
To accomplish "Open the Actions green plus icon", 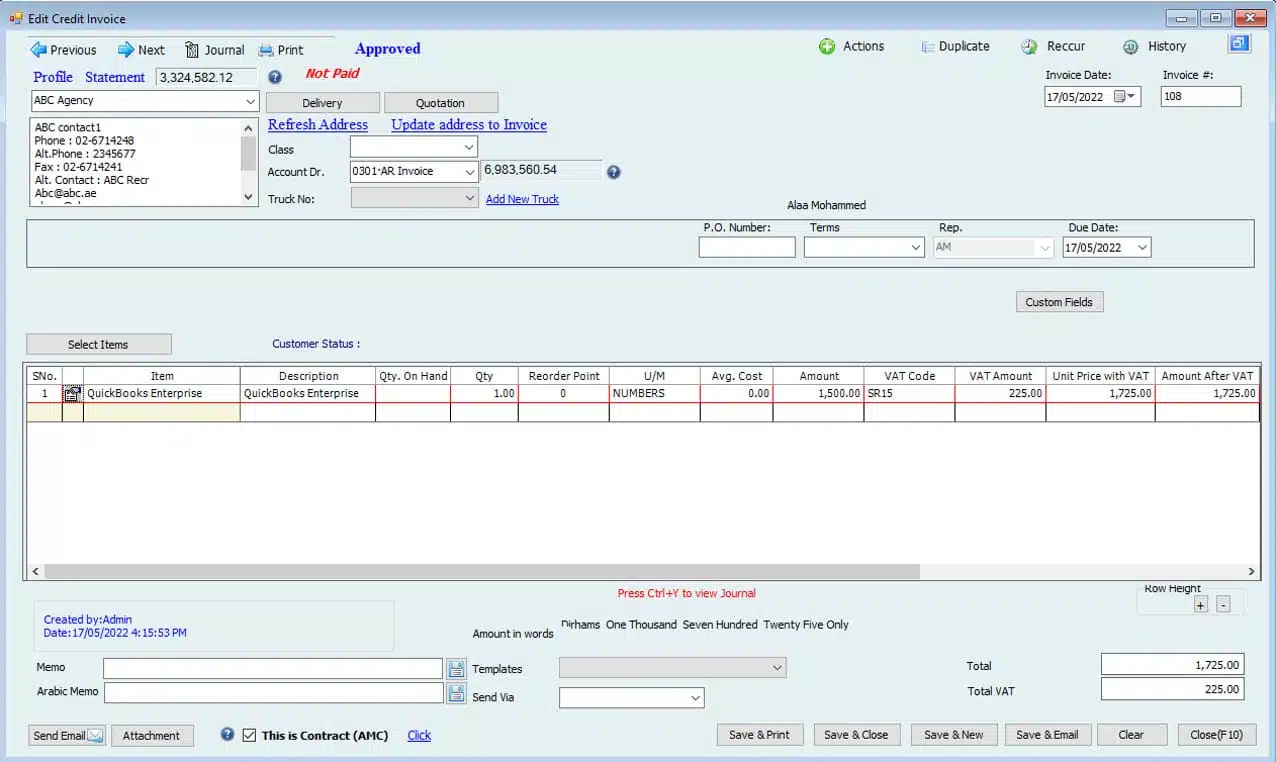I will (827, 46).
